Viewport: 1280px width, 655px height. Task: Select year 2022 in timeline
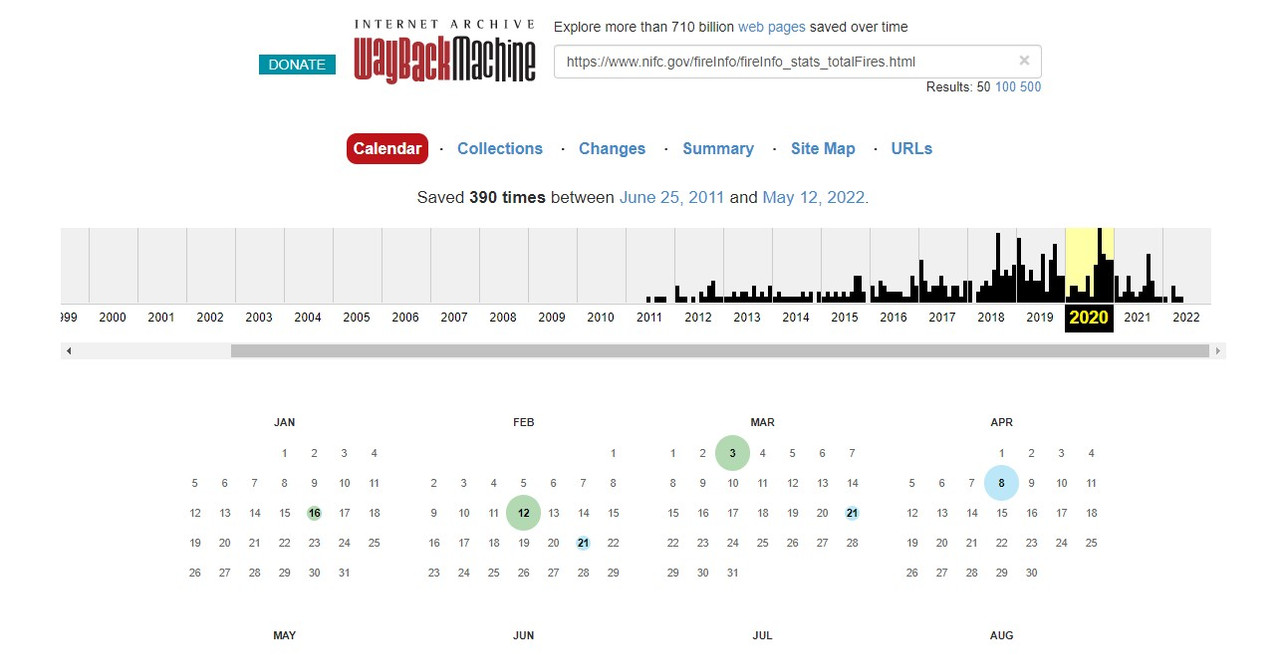coord(1186,317)
